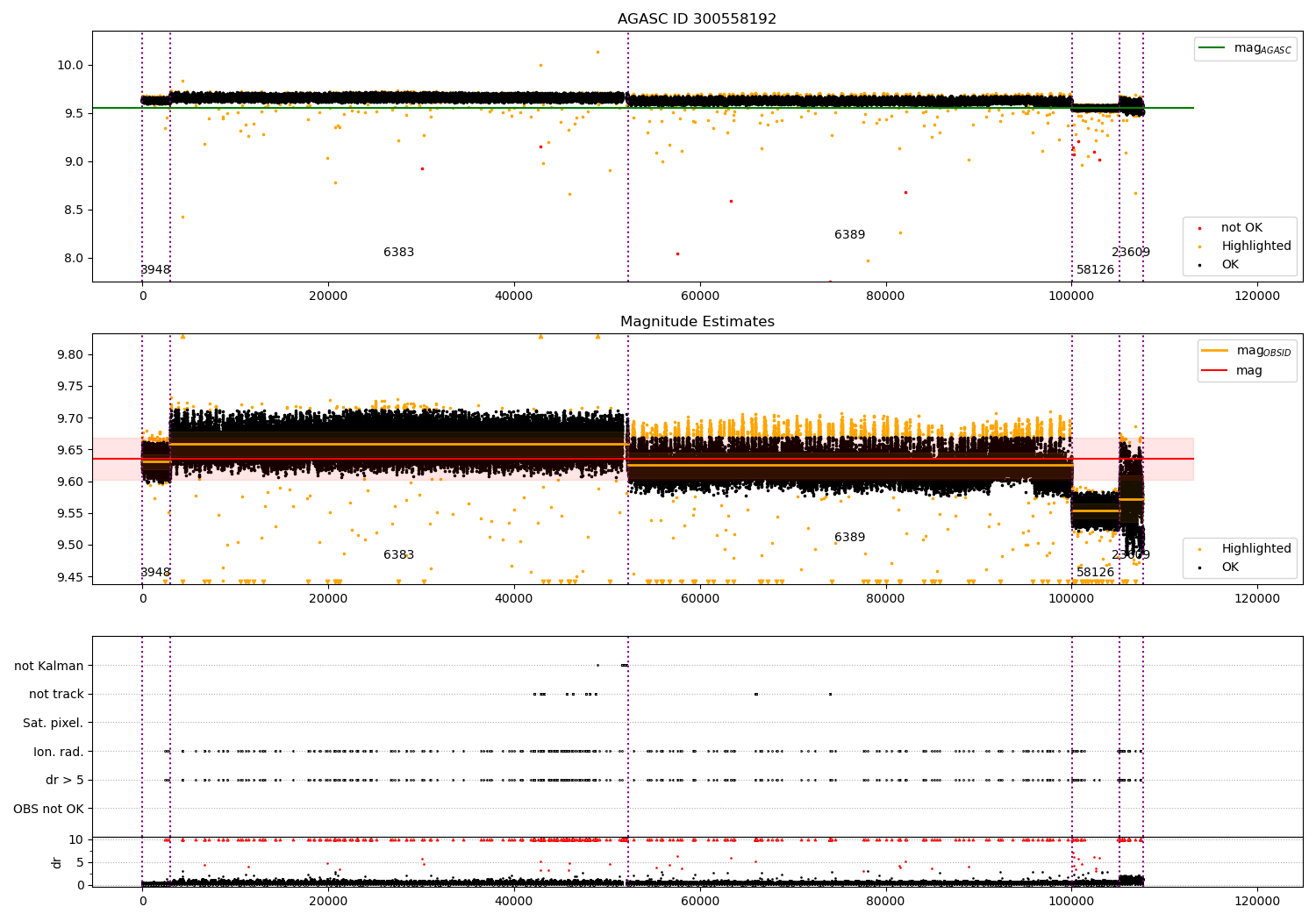Image resolution: width=1316 pixels, height=921 pixels.
Task: Click the 'OBS not OK' axis label
Action: point(49,809)
